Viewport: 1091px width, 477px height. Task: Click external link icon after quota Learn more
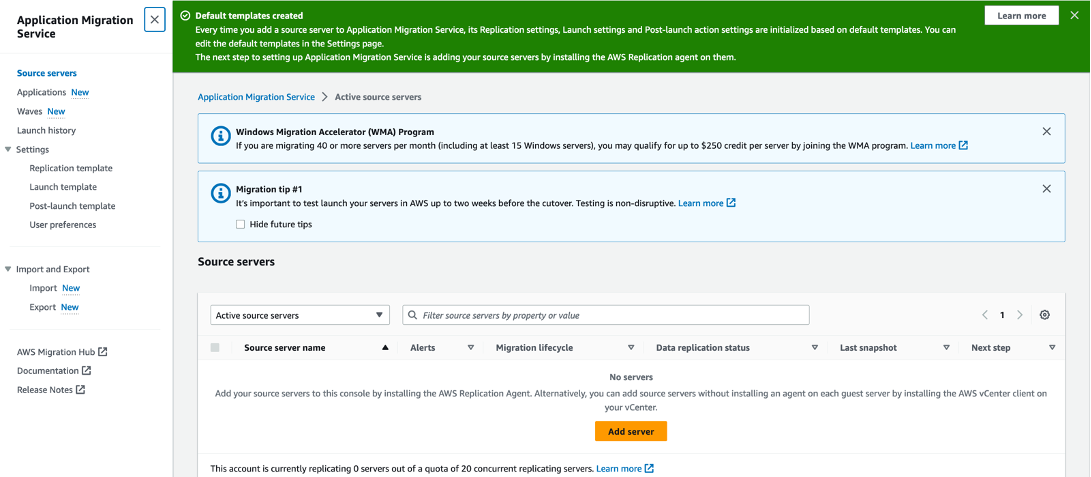649,469
